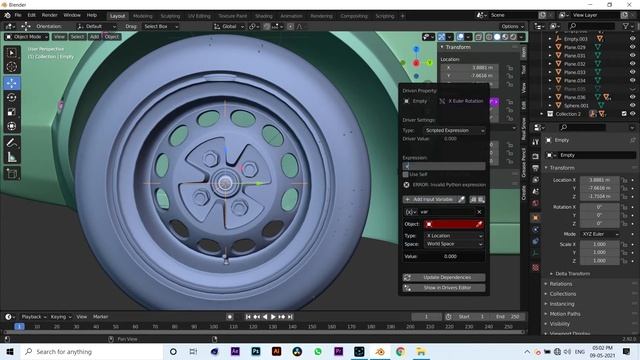Open outliner filter funnel icon
640x360 pixels.
[x=626, y=26]
